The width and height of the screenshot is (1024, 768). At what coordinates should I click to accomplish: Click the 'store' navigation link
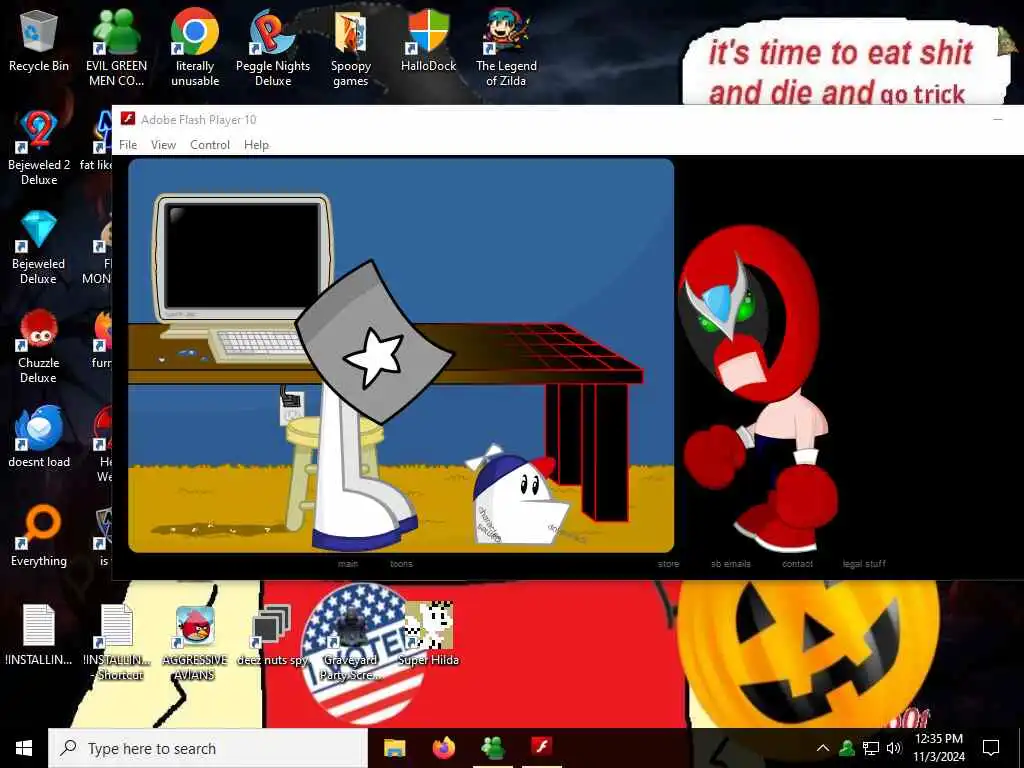668,564
